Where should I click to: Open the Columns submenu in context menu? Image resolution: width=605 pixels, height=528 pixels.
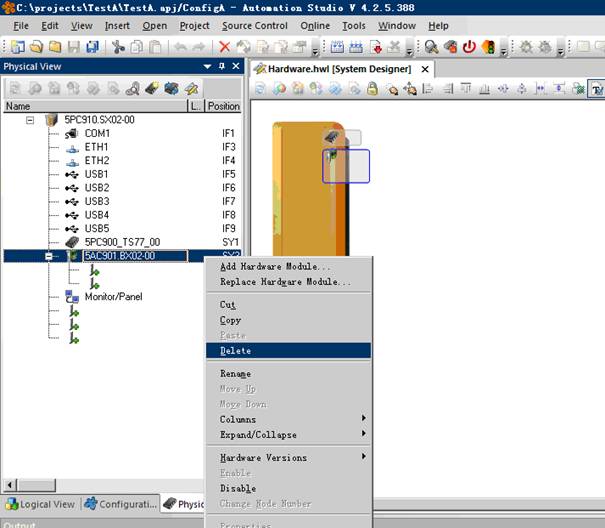[x=238, y=419]
